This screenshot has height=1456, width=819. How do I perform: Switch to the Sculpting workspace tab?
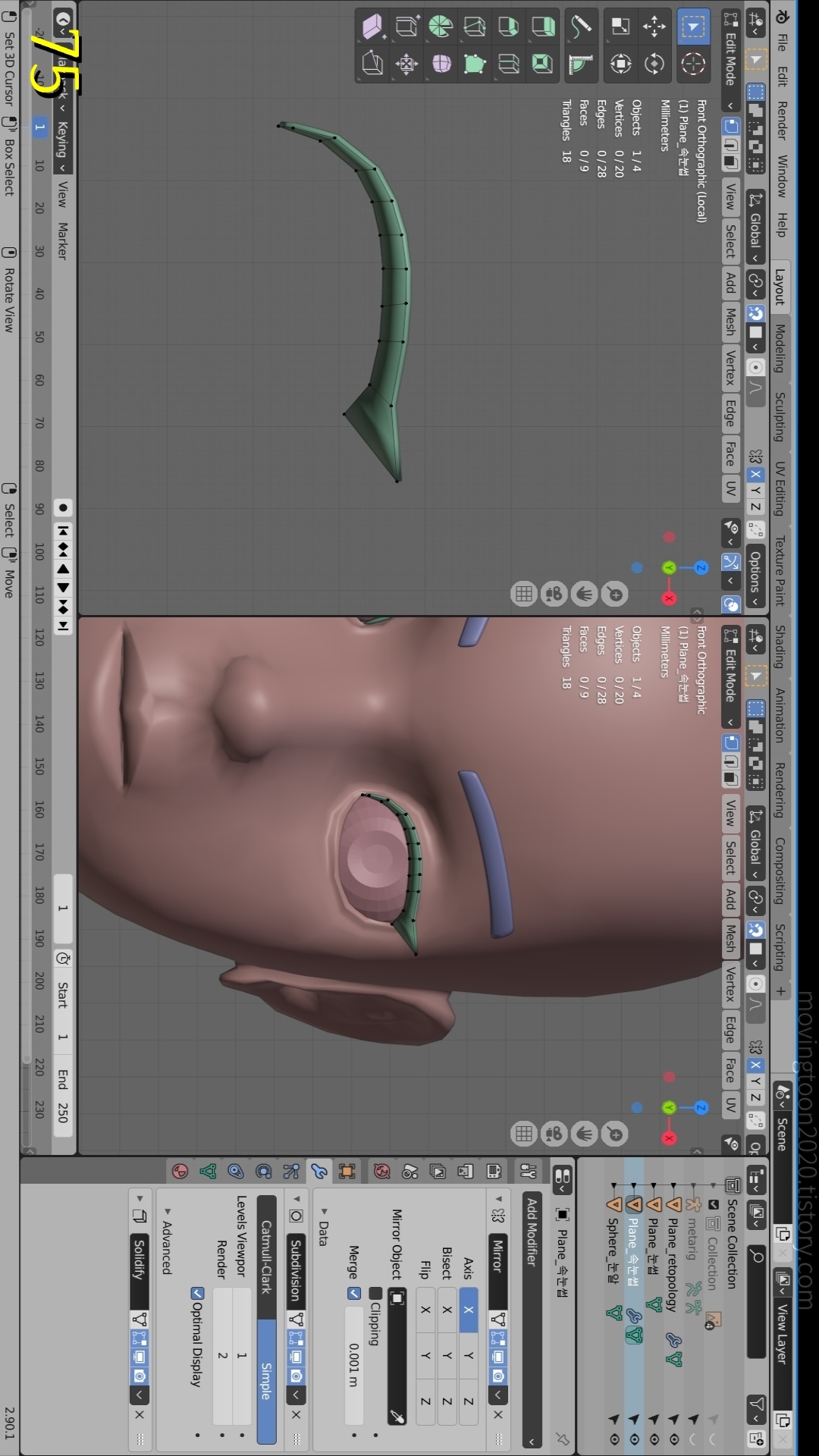tap(781, 416)
